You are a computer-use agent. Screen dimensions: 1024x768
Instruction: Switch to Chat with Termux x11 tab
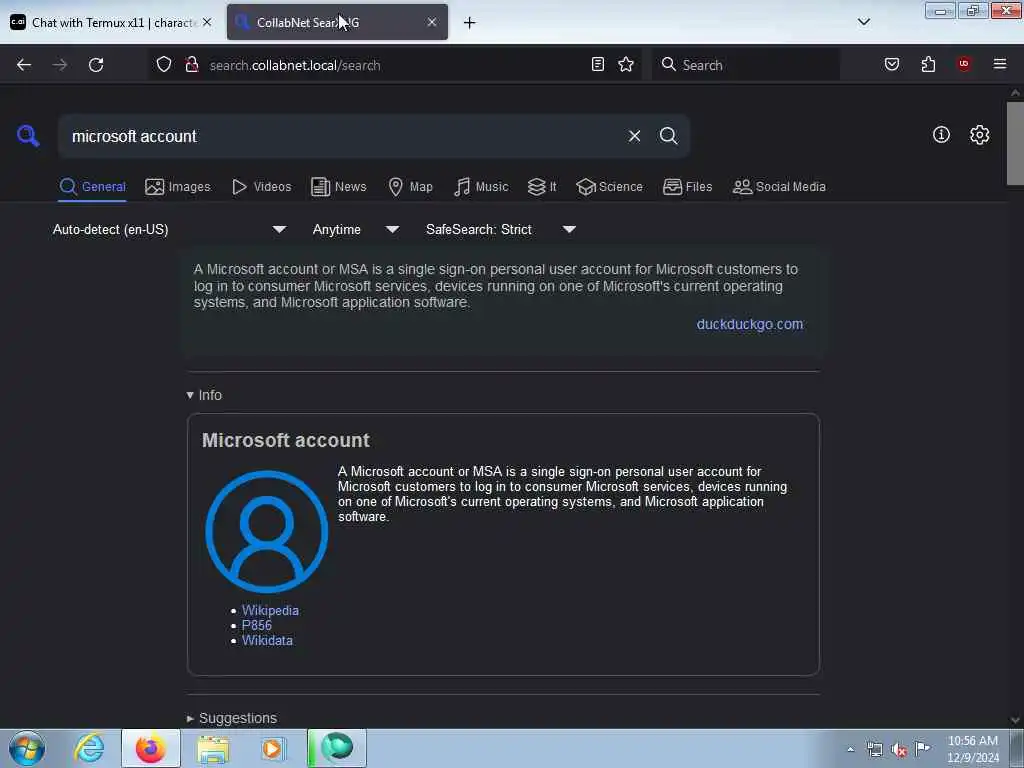pos(111,22)
